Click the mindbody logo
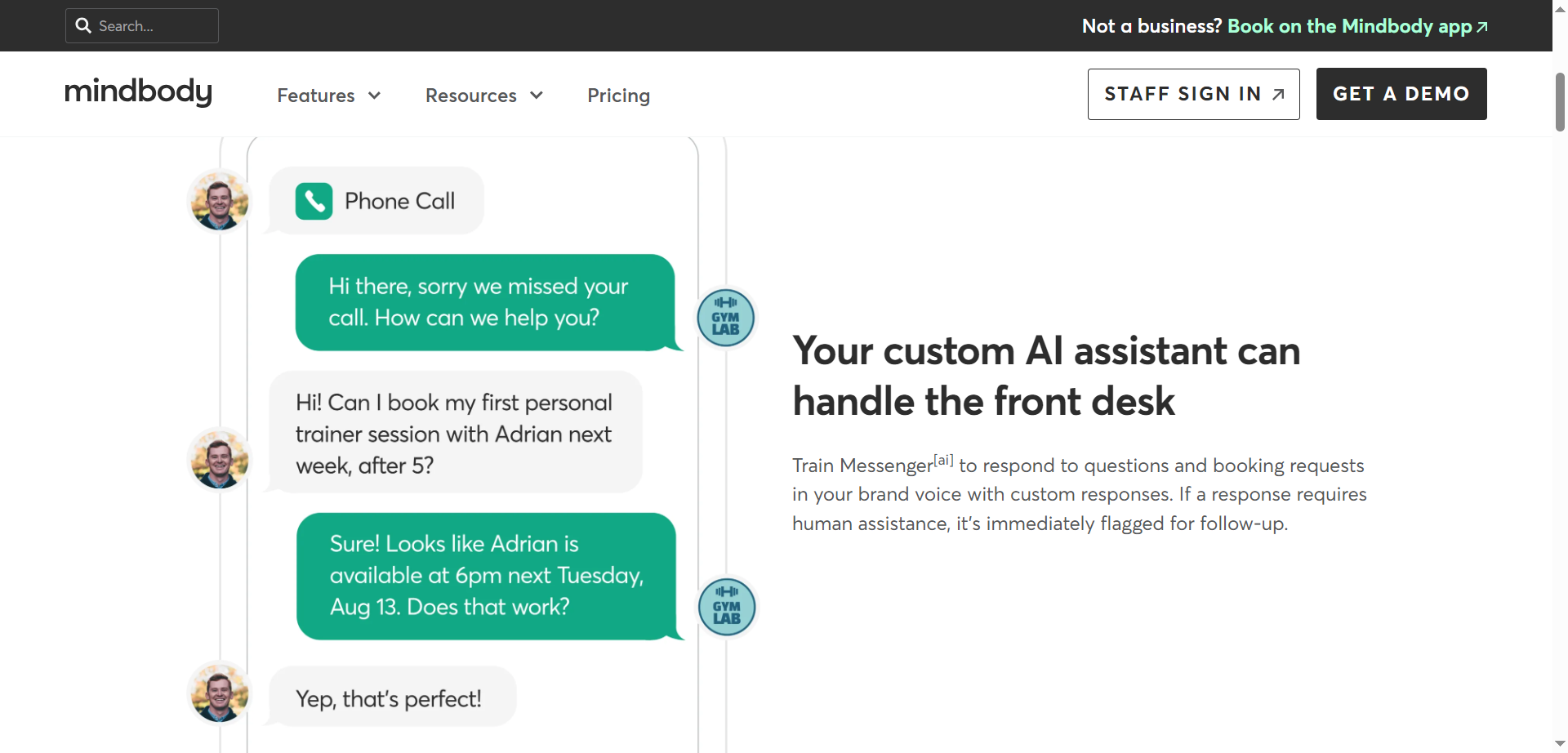Viewport: 1568px width, 753px height. tap(137, 92)
